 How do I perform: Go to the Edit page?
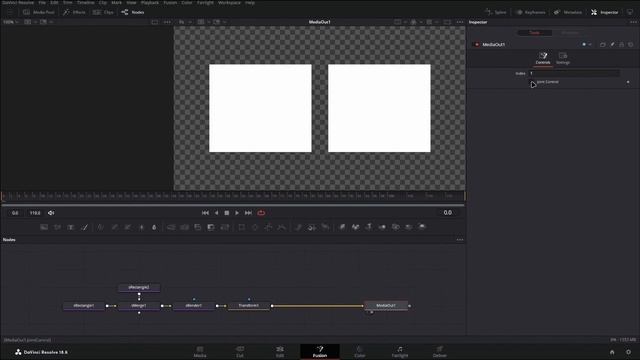280,351
